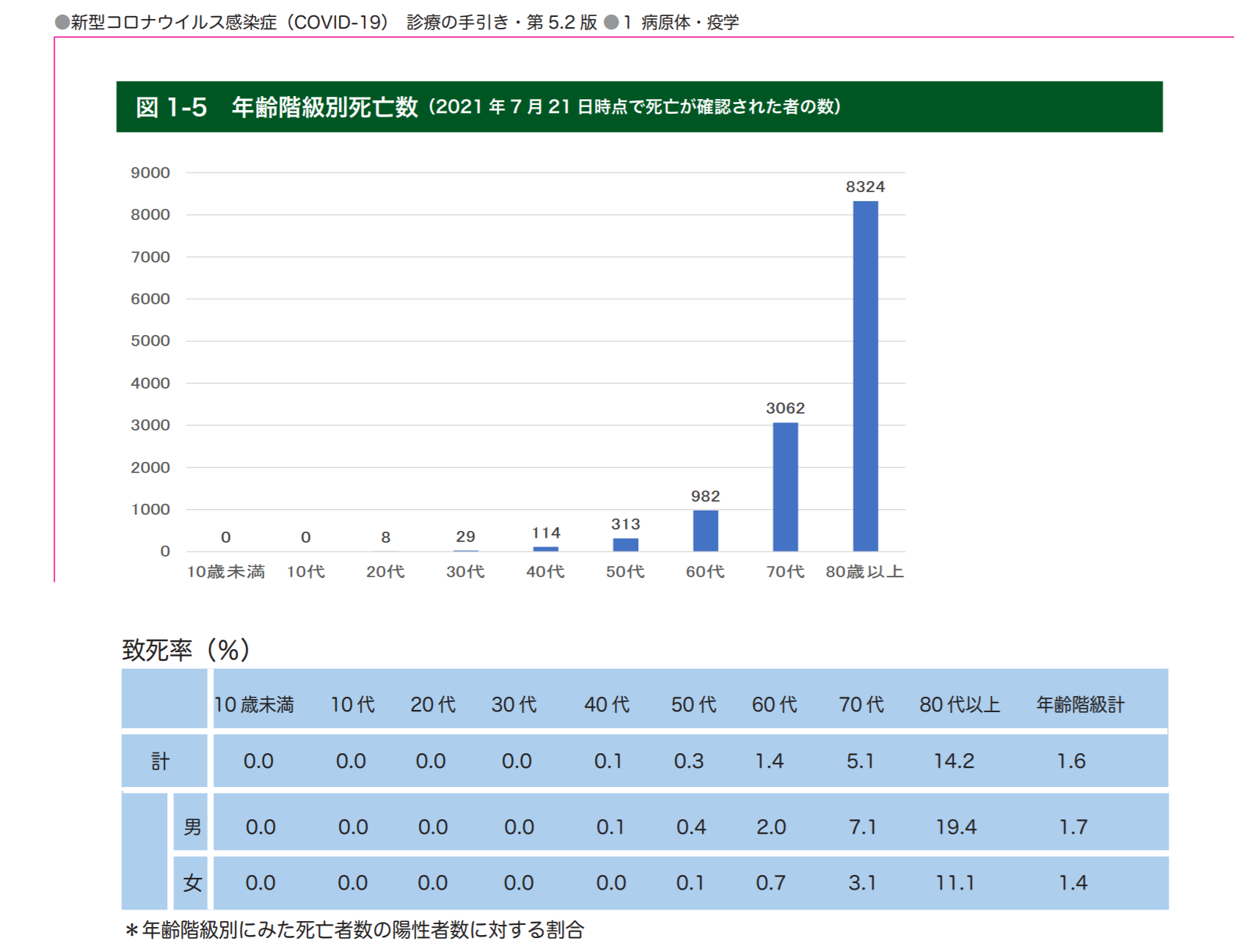Click the 14.2 value in the 計 row
The height and width of the screenshot is (952, 1234).
tap(954, 761)
